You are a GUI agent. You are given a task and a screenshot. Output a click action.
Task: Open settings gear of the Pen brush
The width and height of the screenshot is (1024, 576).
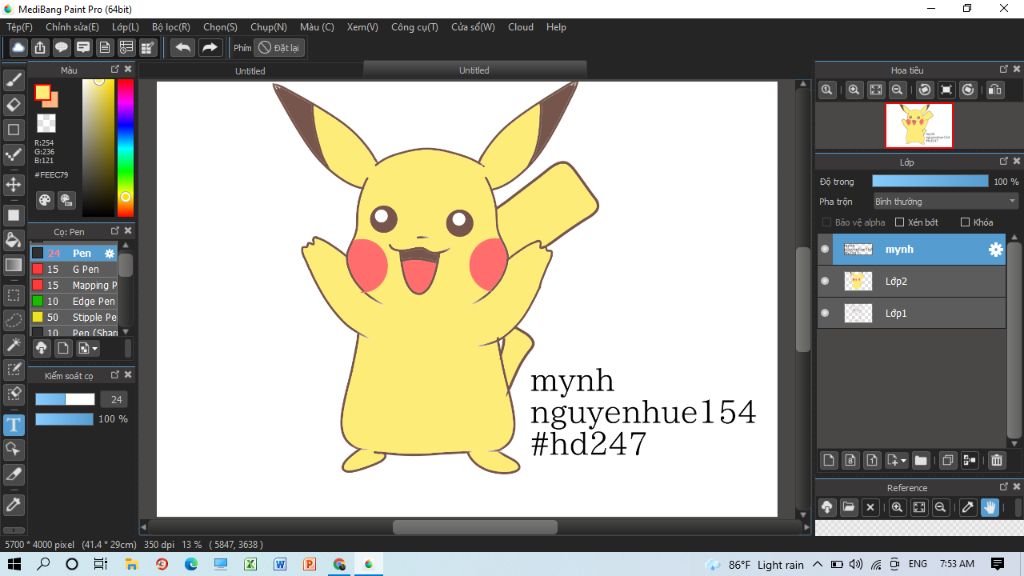click(x=109, y=253)
